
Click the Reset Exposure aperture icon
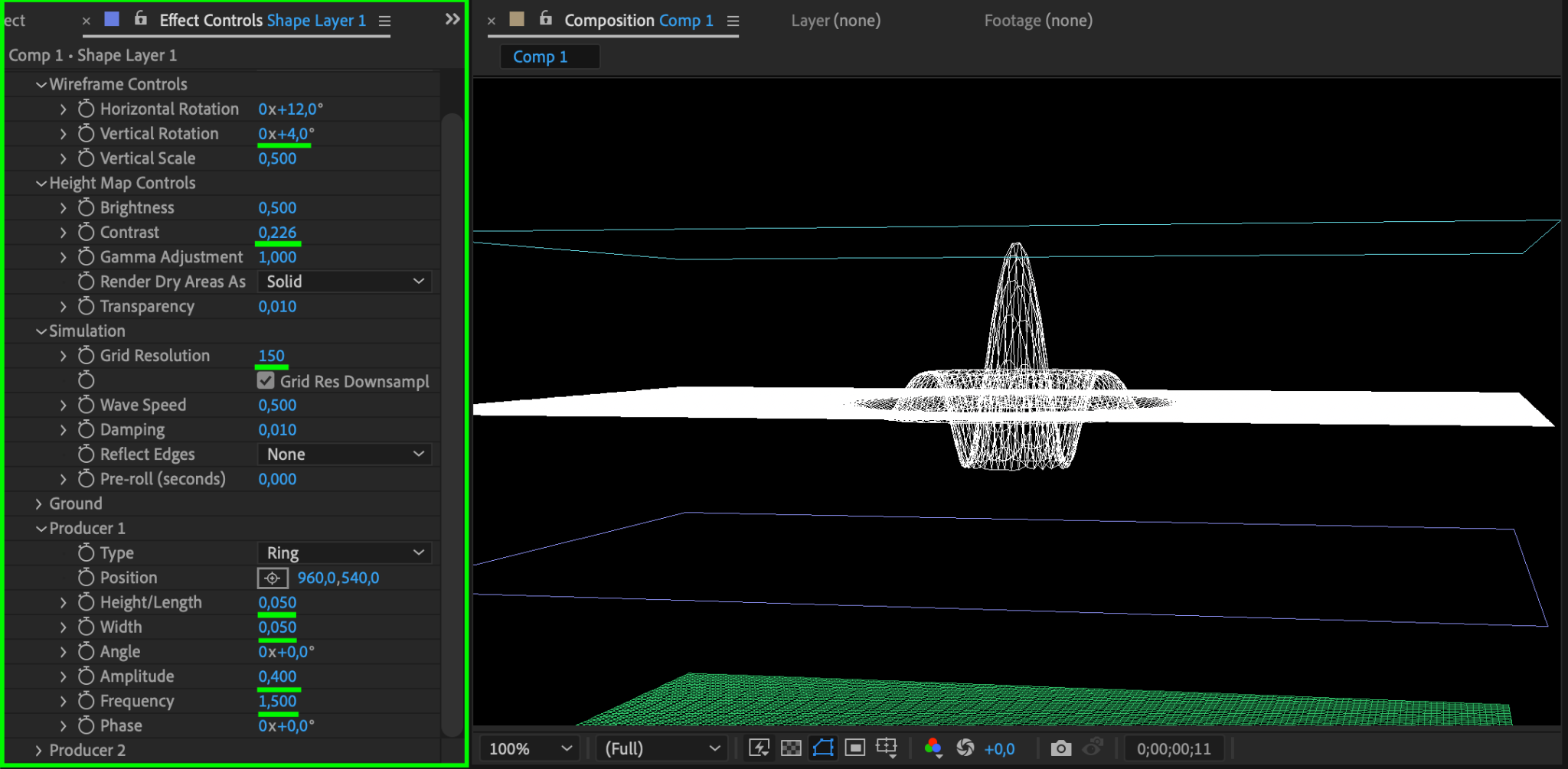tap(965, 748)
